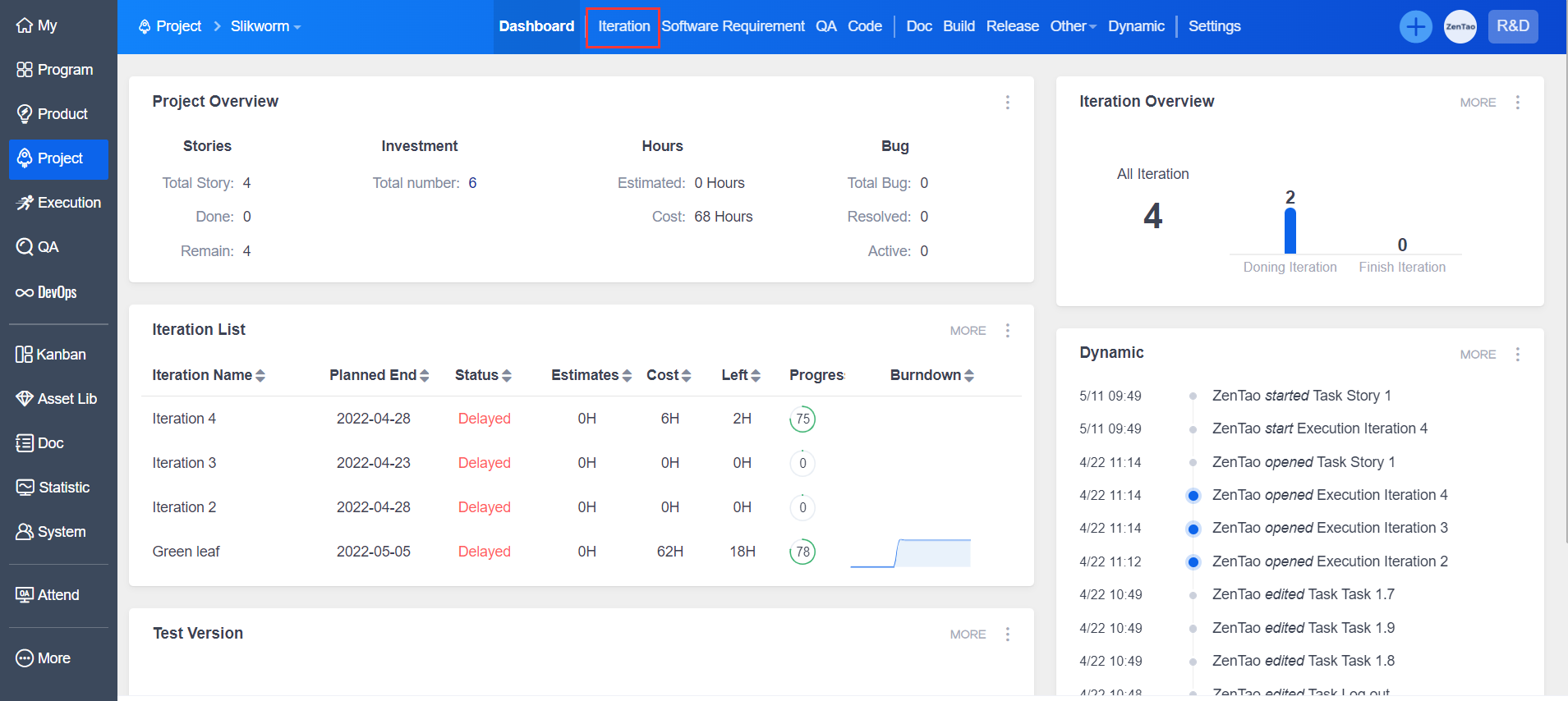Image resolution: width=1568 pixels, height=701 pixels.
Task: Switch to the Iteration tab
Action: click(x=623, y=26)
